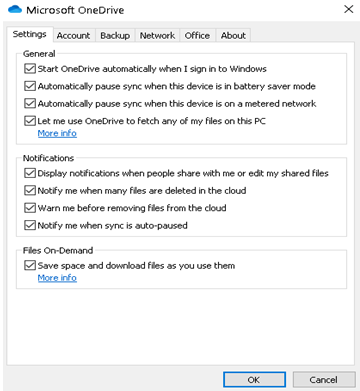360x391 pixels.
Task: Uncheck notify when many files are deleted
Action: pos(30,191)
